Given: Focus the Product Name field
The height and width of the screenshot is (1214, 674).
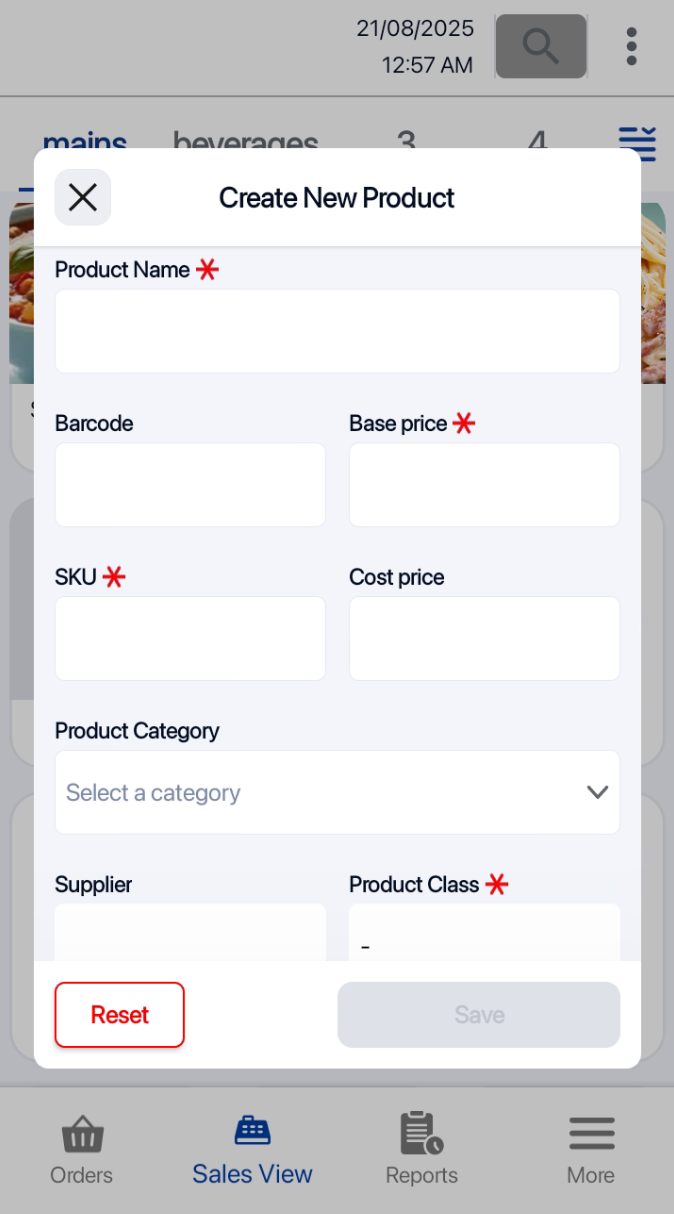Looking at the screenshot, I should 337,331.
